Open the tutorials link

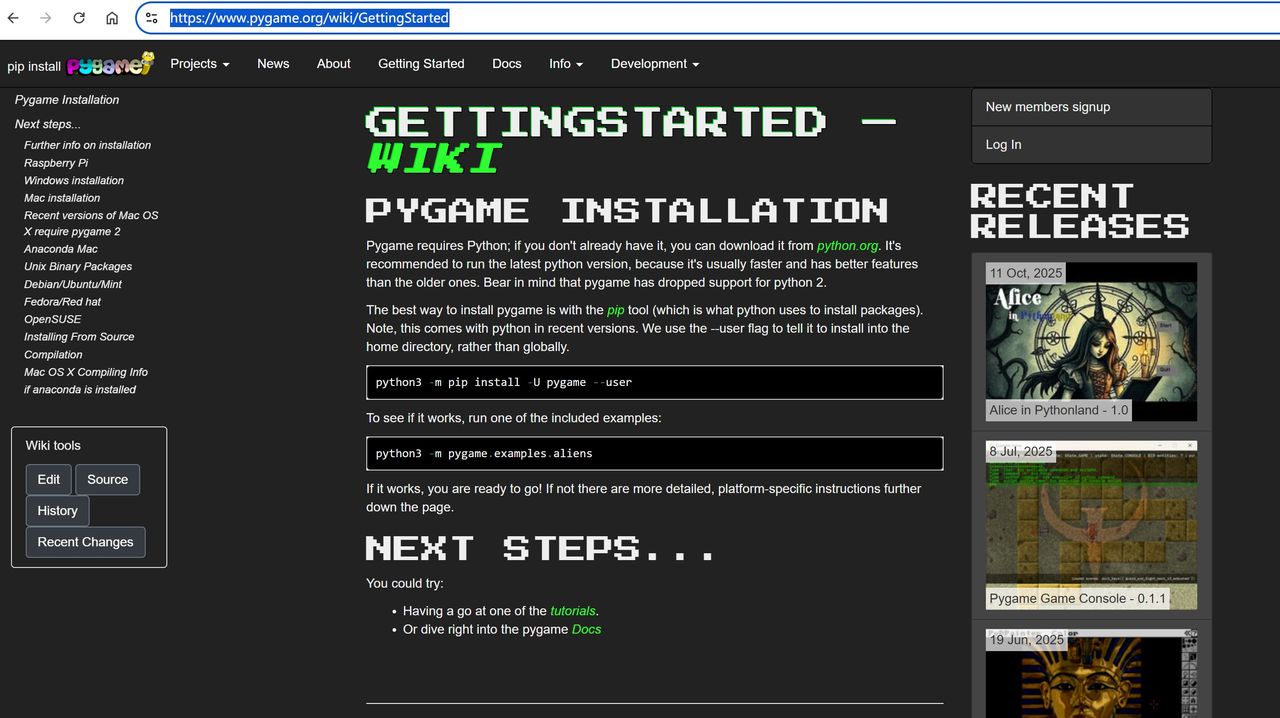(573, 610)
